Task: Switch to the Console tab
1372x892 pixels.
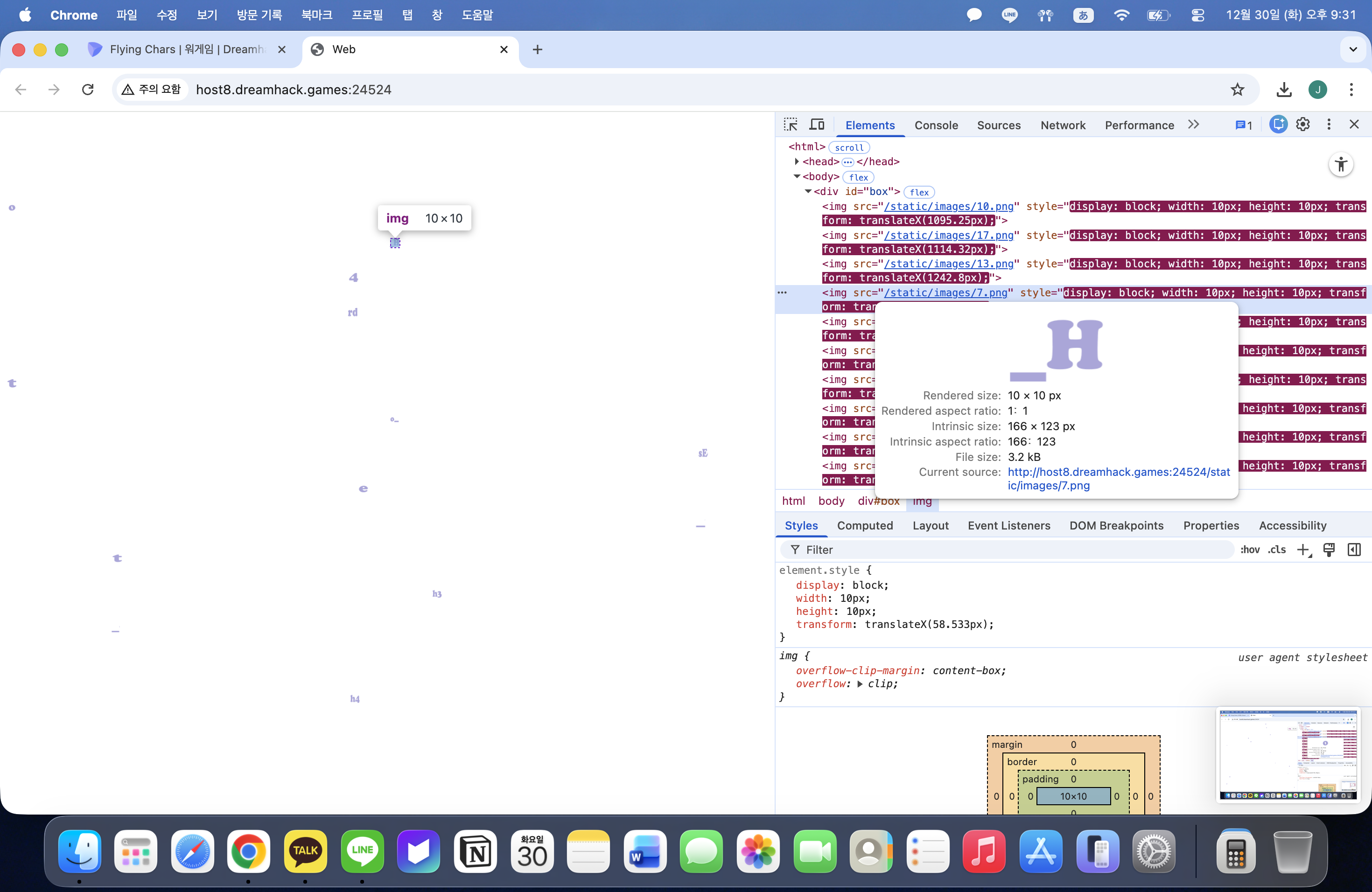Action: (936, 125)
